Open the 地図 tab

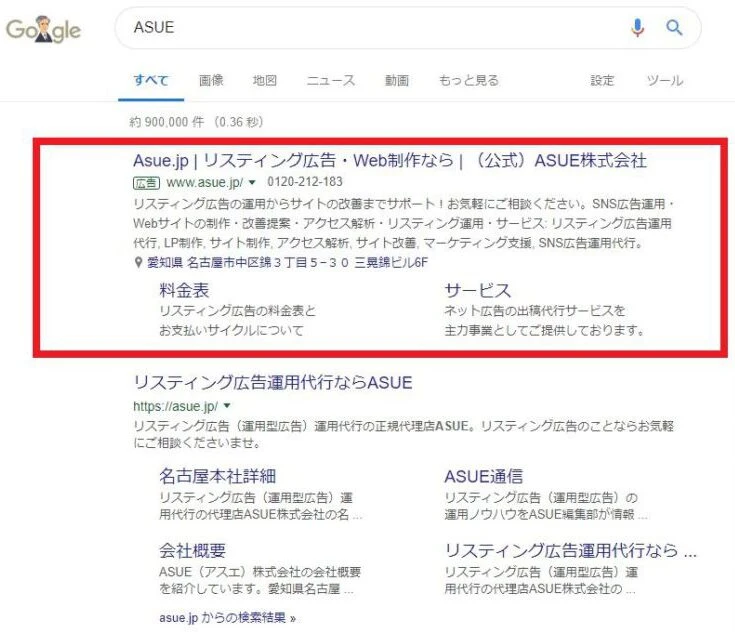click(x=264, y=80)
